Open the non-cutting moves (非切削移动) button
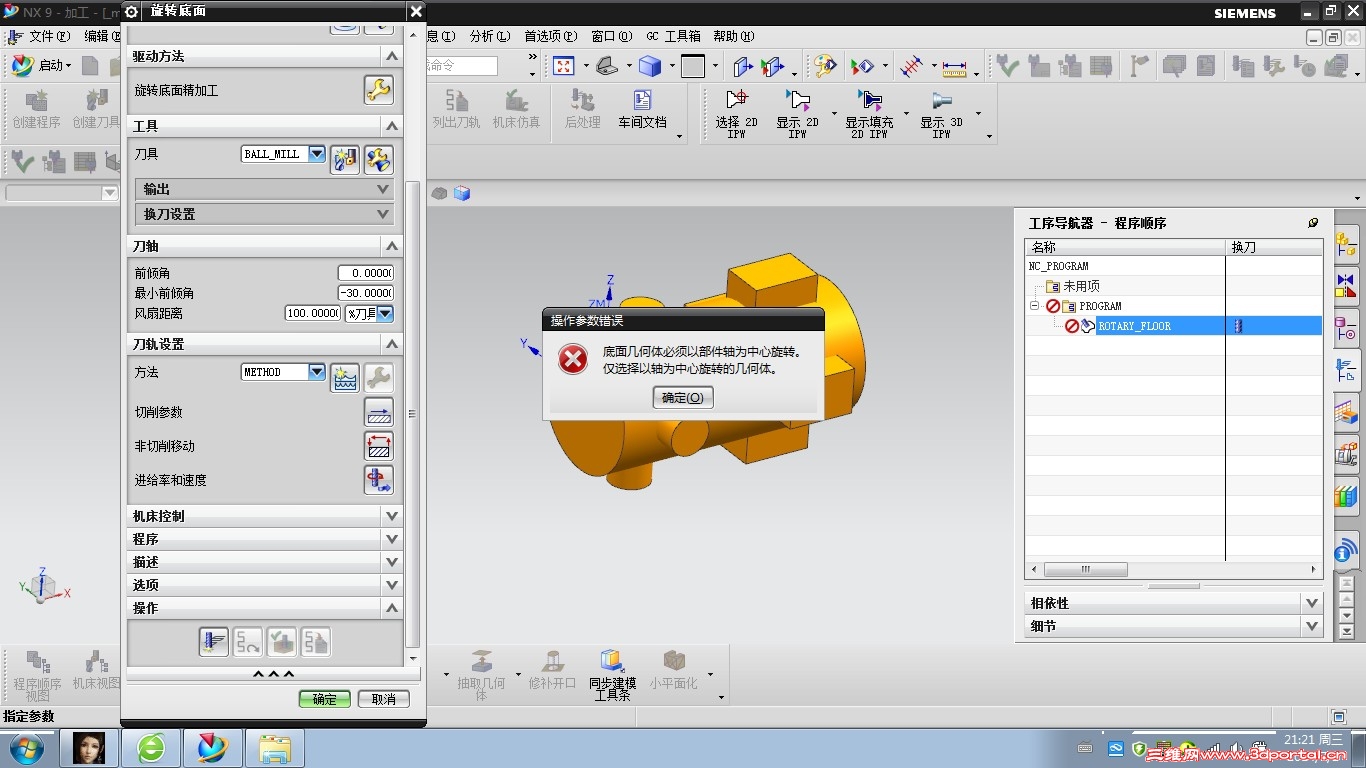1366x768 pixels. click(x=378, y=446)
